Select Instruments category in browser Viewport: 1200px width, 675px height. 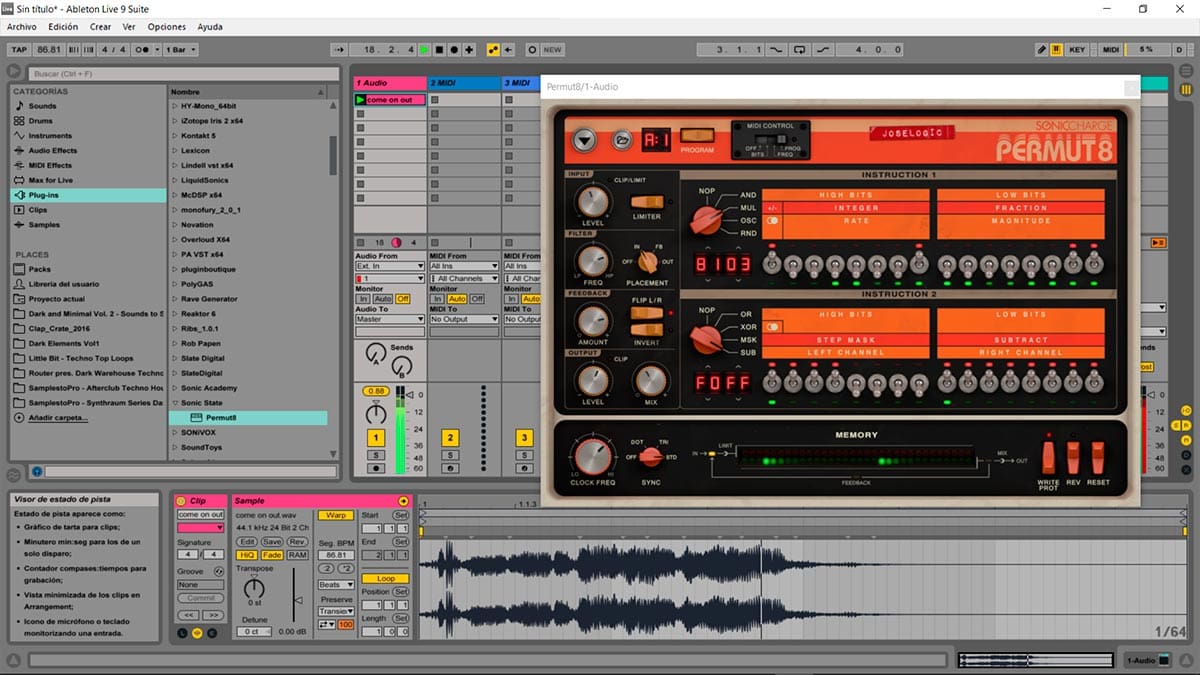[88, 136]
